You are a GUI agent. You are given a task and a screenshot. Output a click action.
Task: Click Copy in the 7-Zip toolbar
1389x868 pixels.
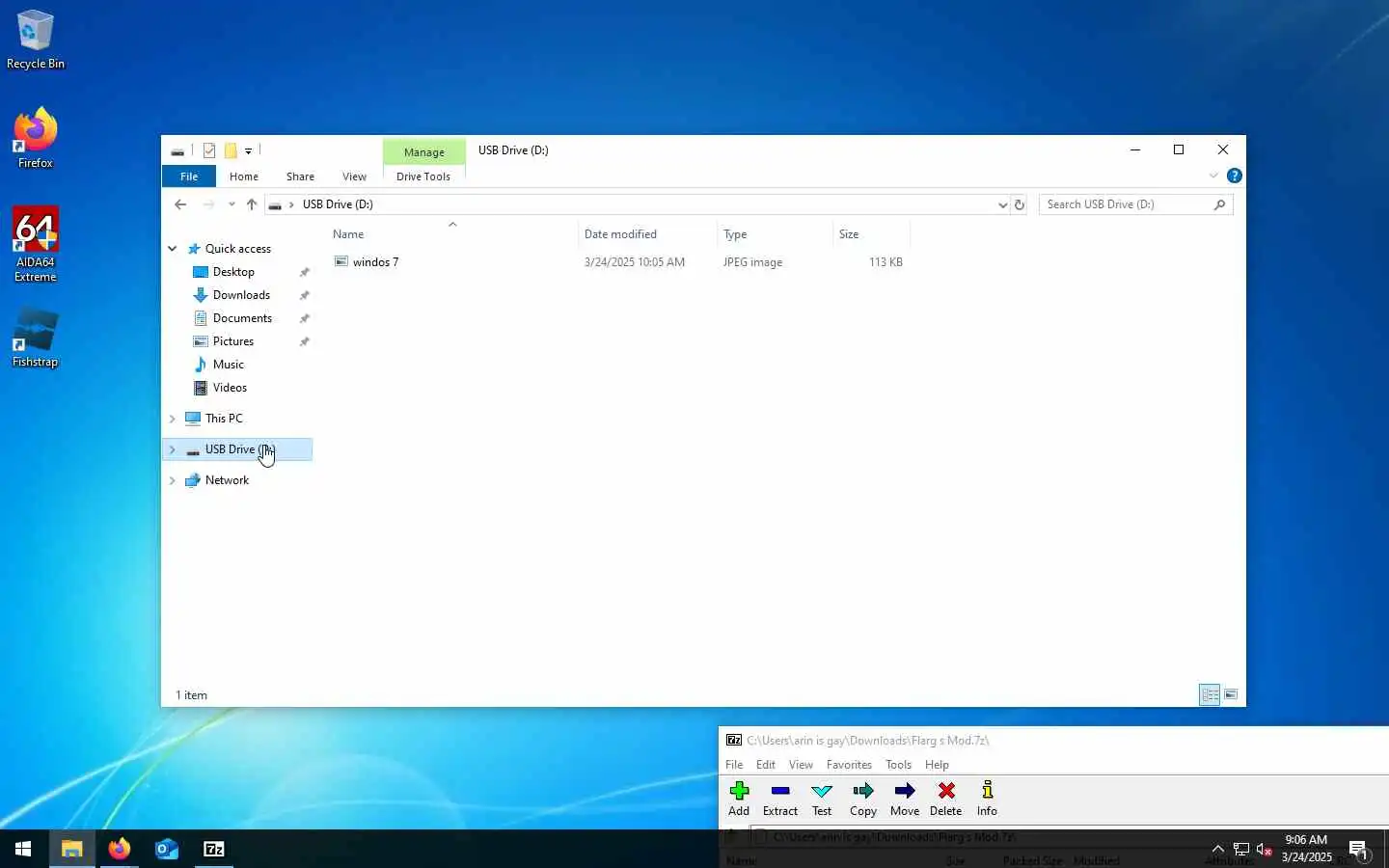coord(863,800)
